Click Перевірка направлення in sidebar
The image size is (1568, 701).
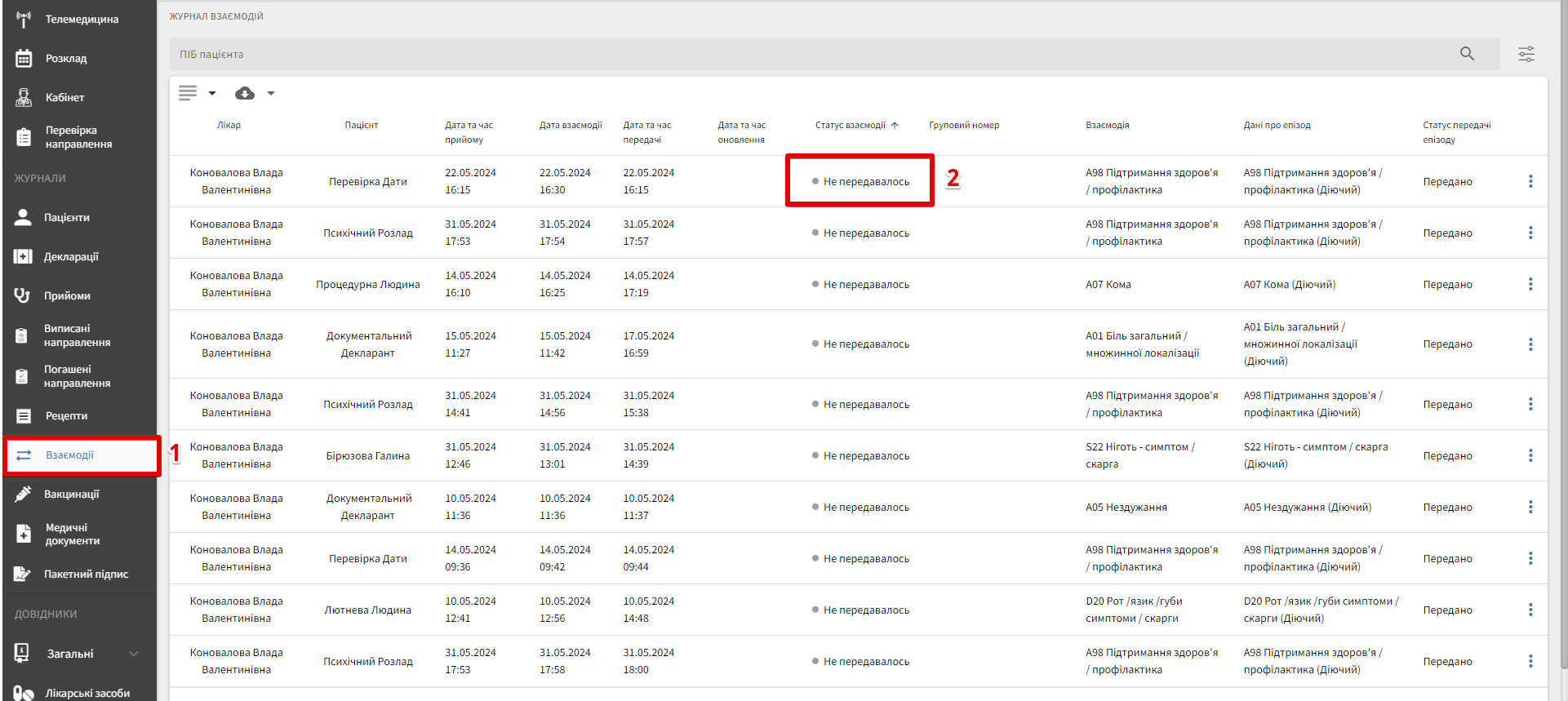[x=78, y=137]
